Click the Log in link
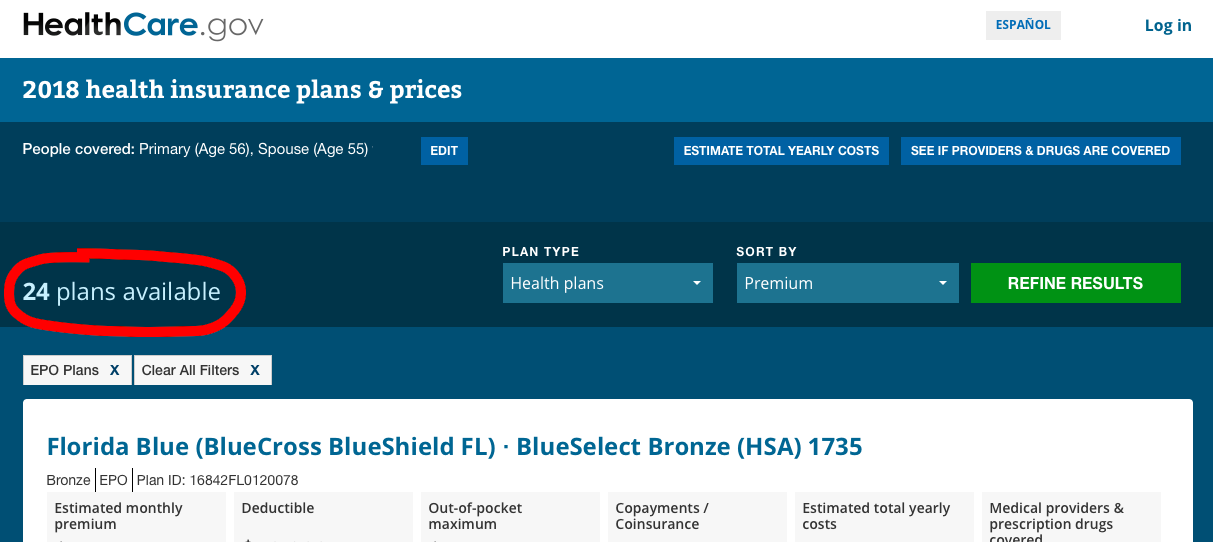 click(1168, 26)
